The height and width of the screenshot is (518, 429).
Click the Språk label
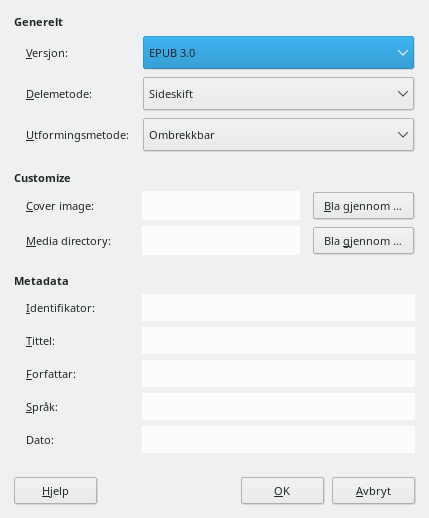[42, 407]
